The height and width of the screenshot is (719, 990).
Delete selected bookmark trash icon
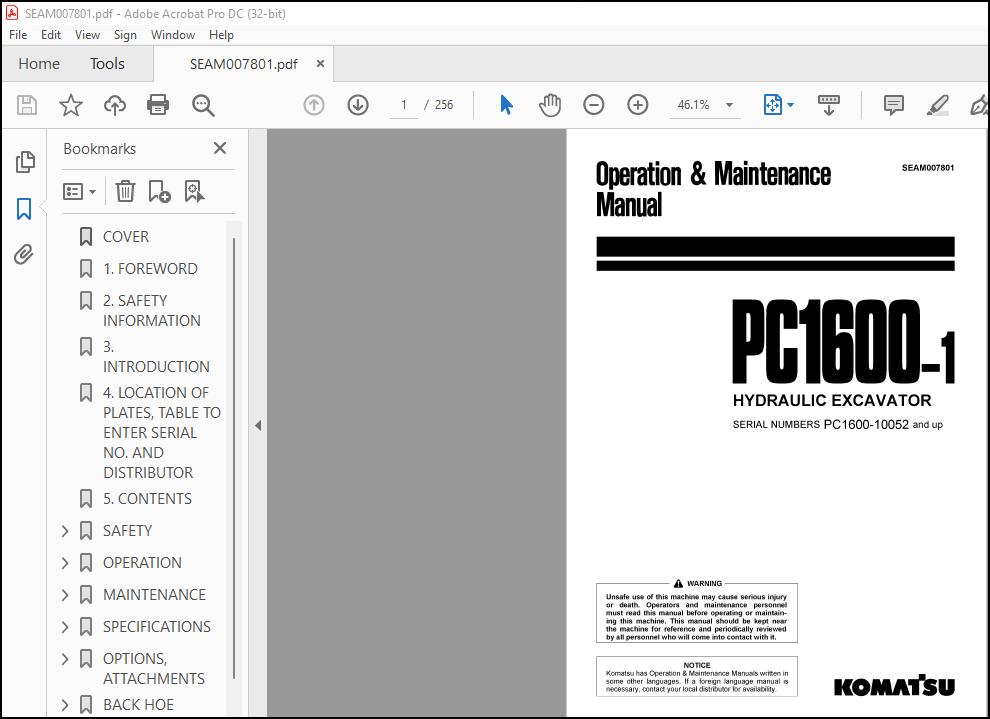126,191
